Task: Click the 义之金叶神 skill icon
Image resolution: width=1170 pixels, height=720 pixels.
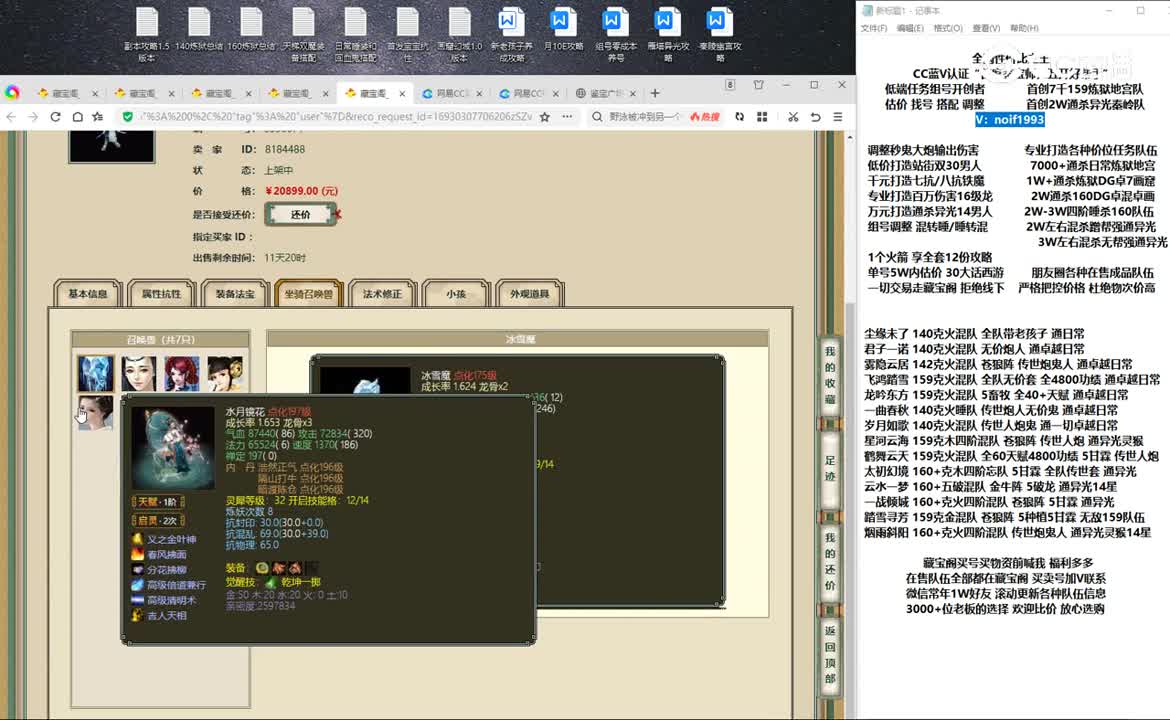Action: click(137, 539)
